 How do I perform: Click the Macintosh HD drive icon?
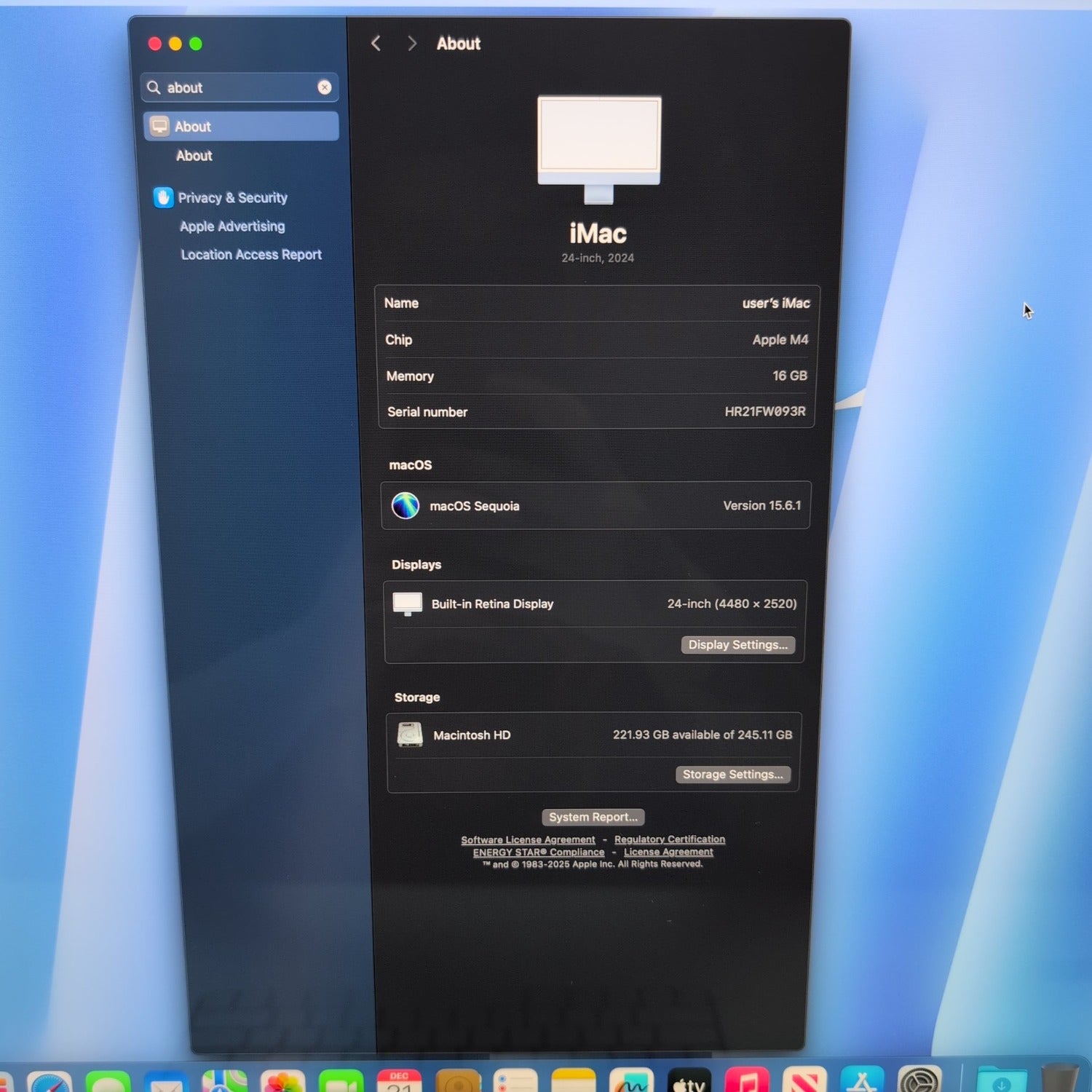click(x=410, y=735)
